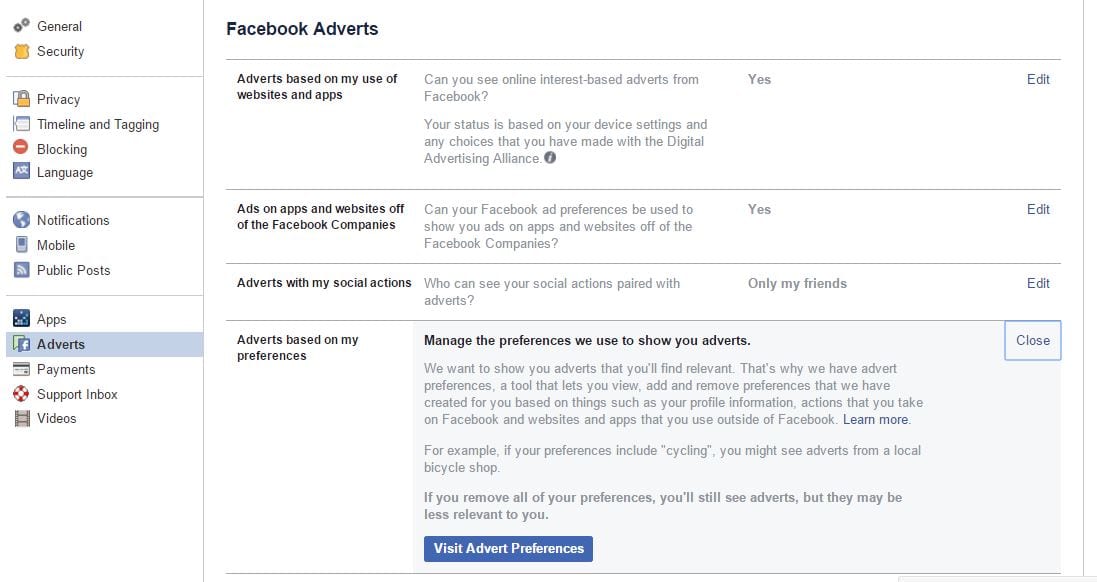Close the advert preferences section
Screen dimensions: 1097x582
point(1033,341)
